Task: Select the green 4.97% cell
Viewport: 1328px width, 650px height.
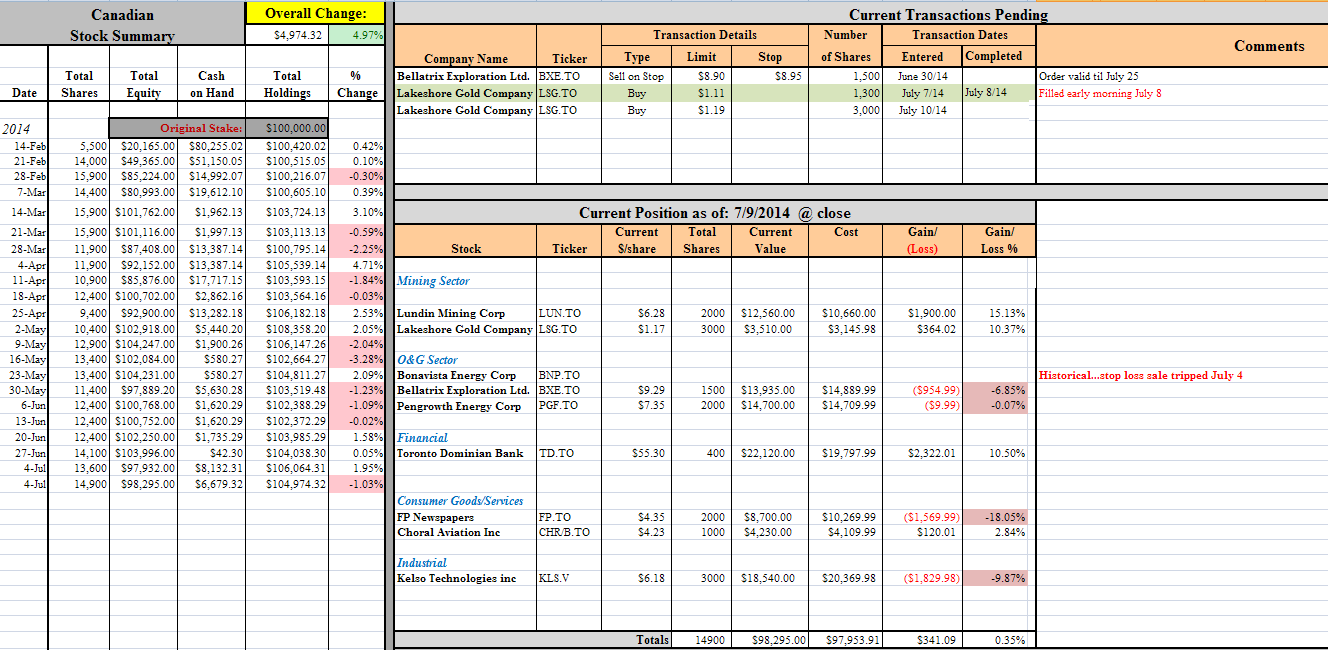Action: (x=355, y=35)
